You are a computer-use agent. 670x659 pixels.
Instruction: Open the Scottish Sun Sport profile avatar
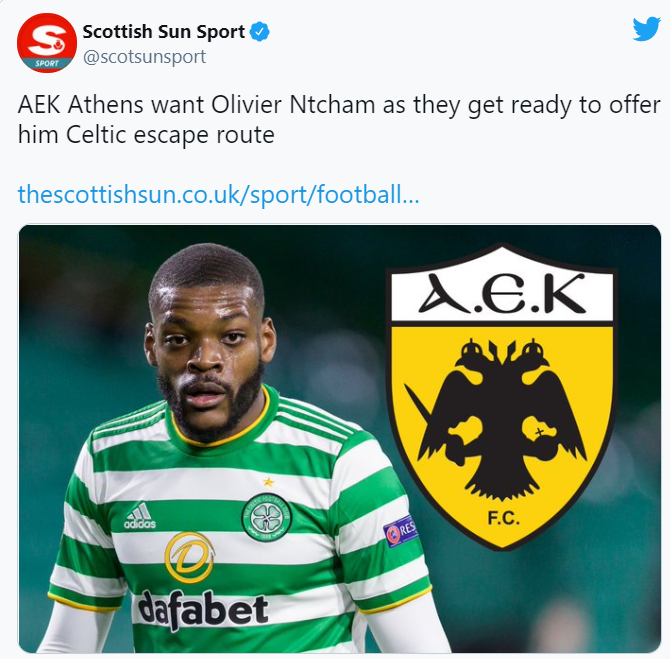pos(47,43)
